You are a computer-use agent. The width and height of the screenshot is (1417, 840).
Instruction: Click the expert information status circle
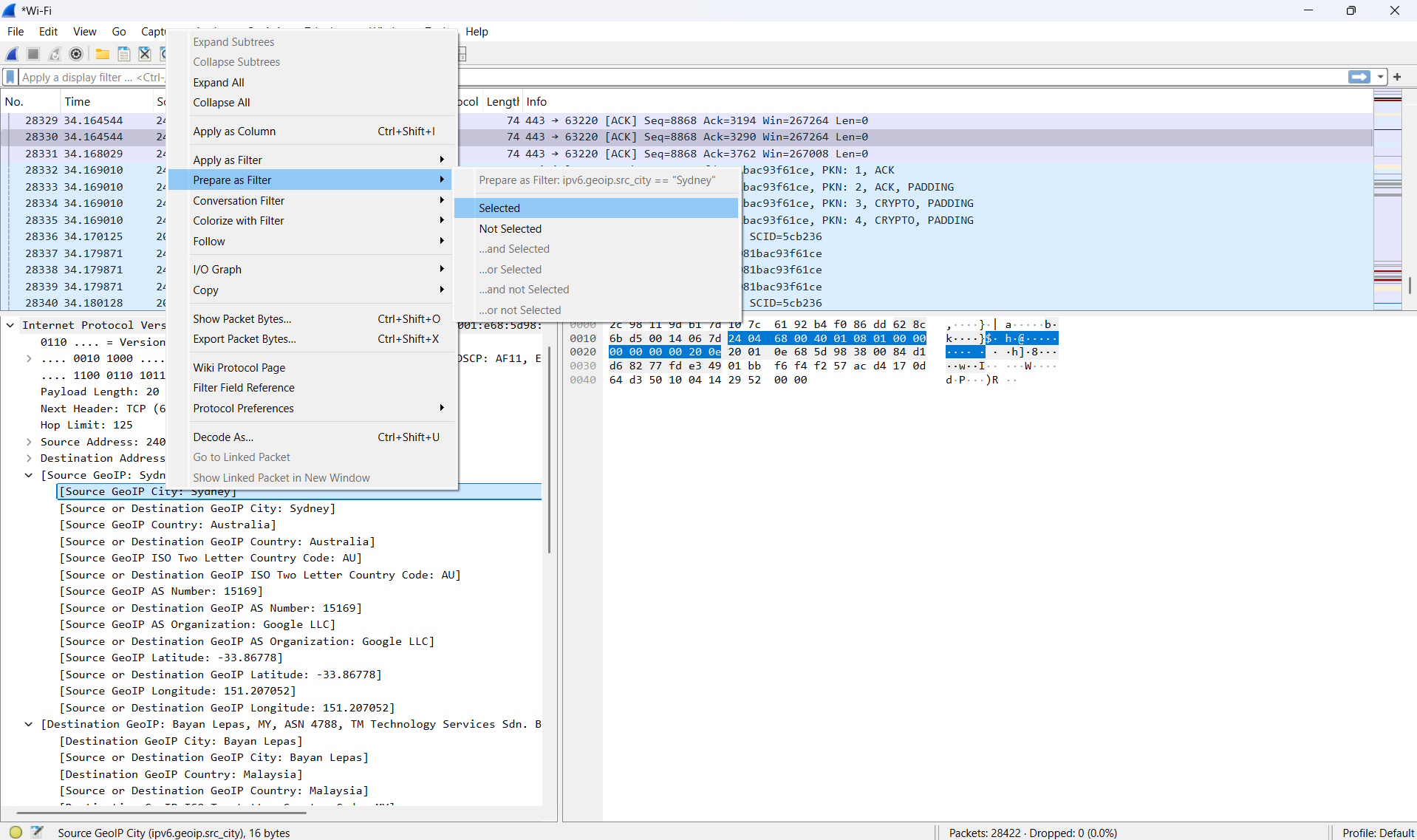(x=16, y=832)
